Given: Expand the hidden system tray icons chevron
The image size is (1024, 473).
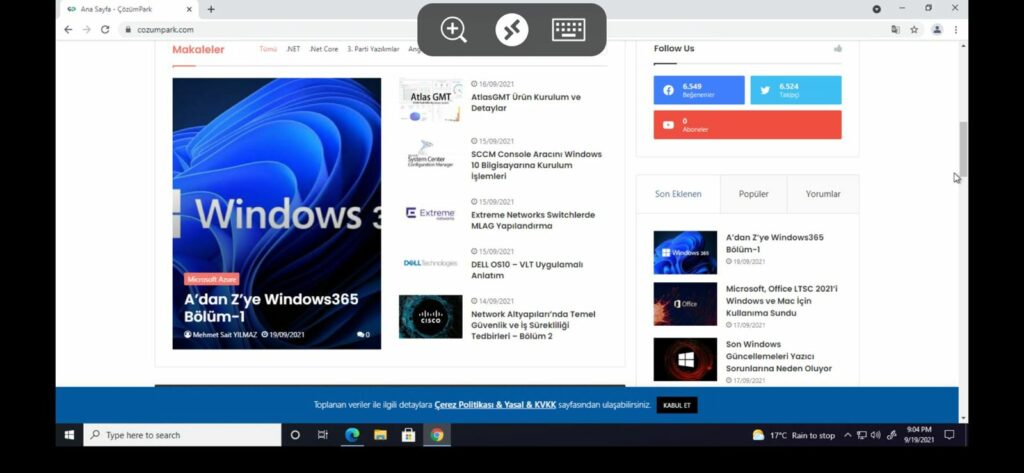Looking at the screenshot, I should [848, 435].
